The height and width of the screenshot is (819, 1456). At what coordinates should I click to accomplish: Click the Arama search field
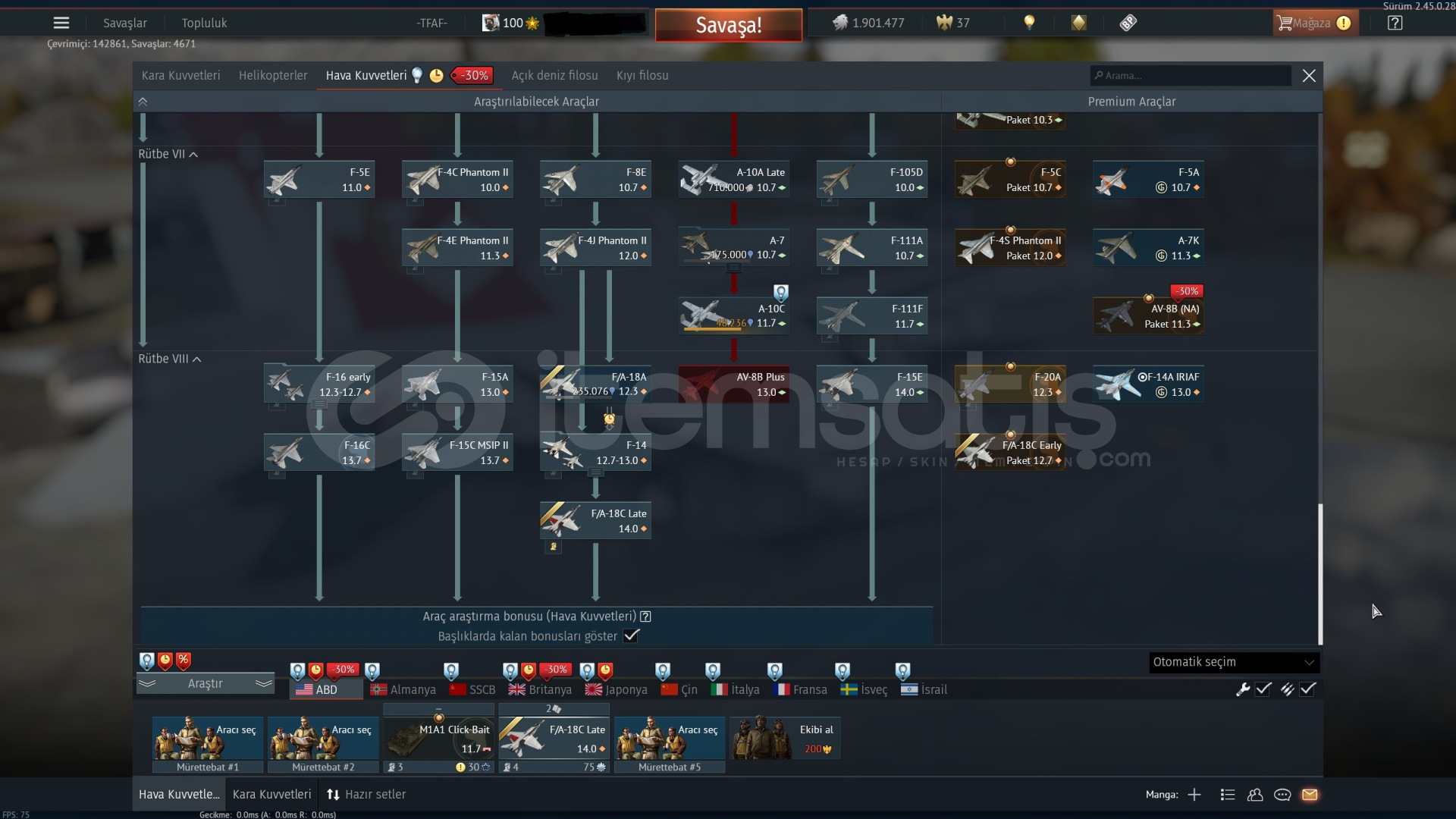tap(1191, 75)
